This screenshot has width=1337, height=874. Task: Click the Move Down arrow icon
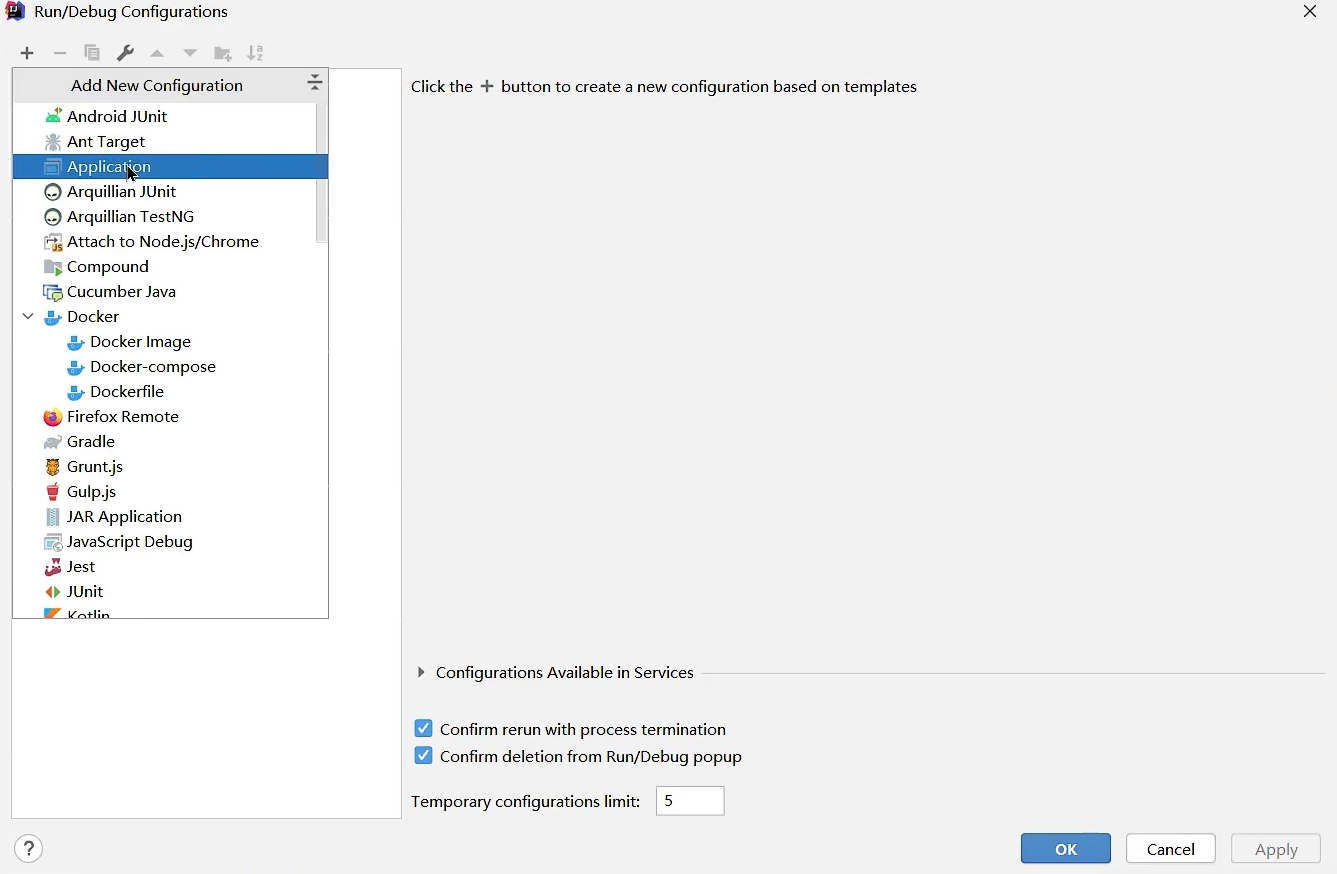coord(190,53)
